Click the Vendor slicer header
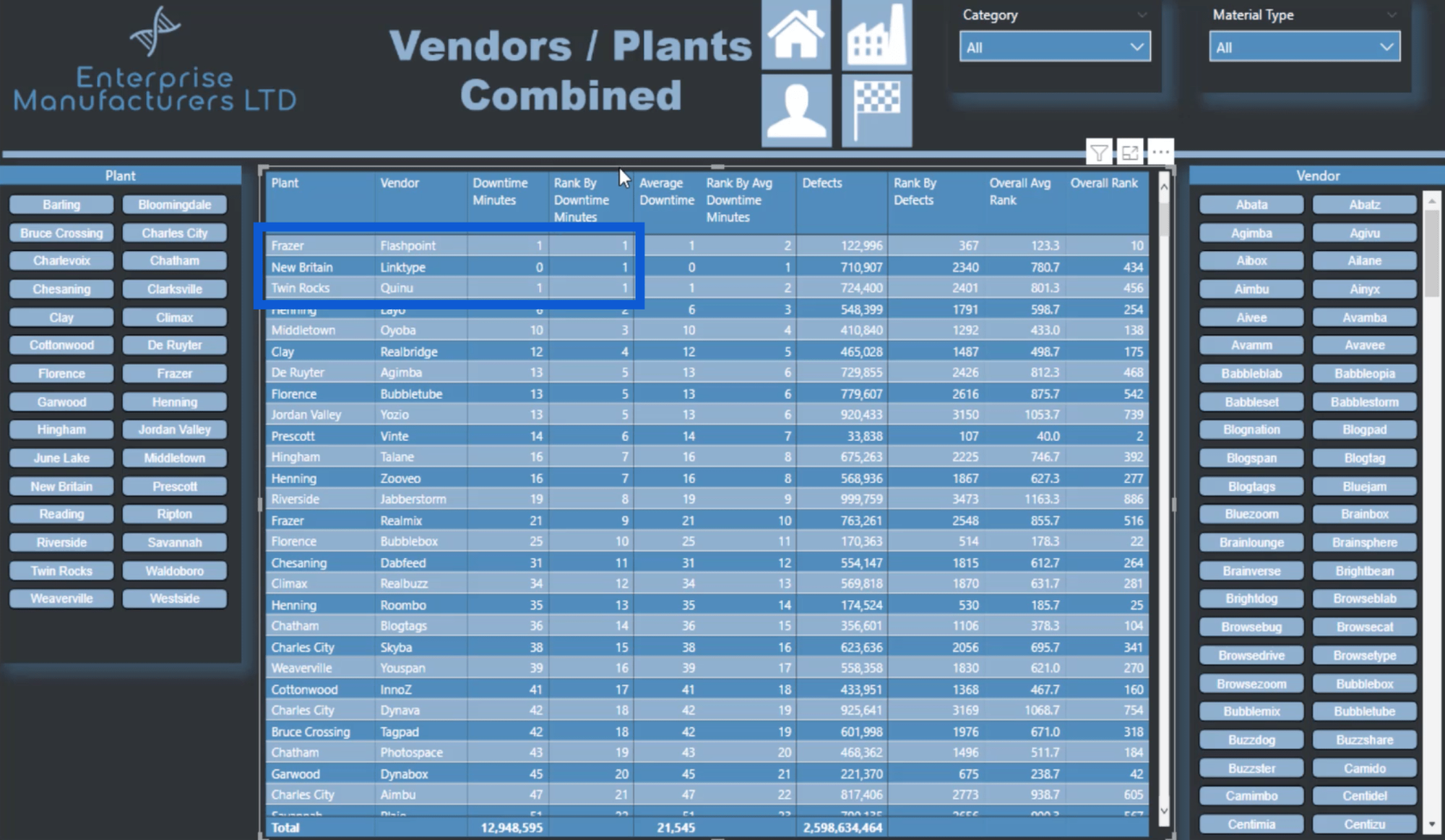This screenshot has height=840, width=1445. point(1318,175)
